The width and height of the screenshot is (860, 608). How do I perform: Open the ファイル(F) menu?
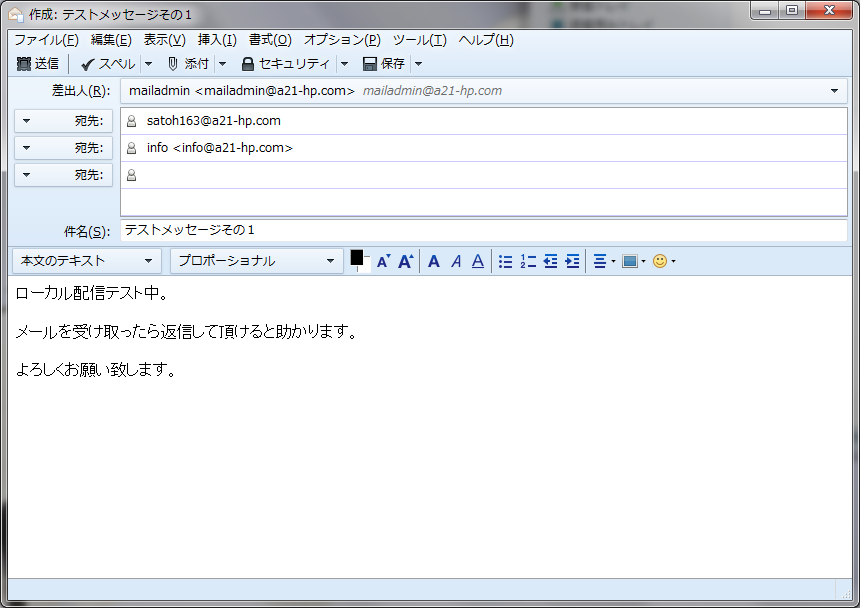pos(46,39)
